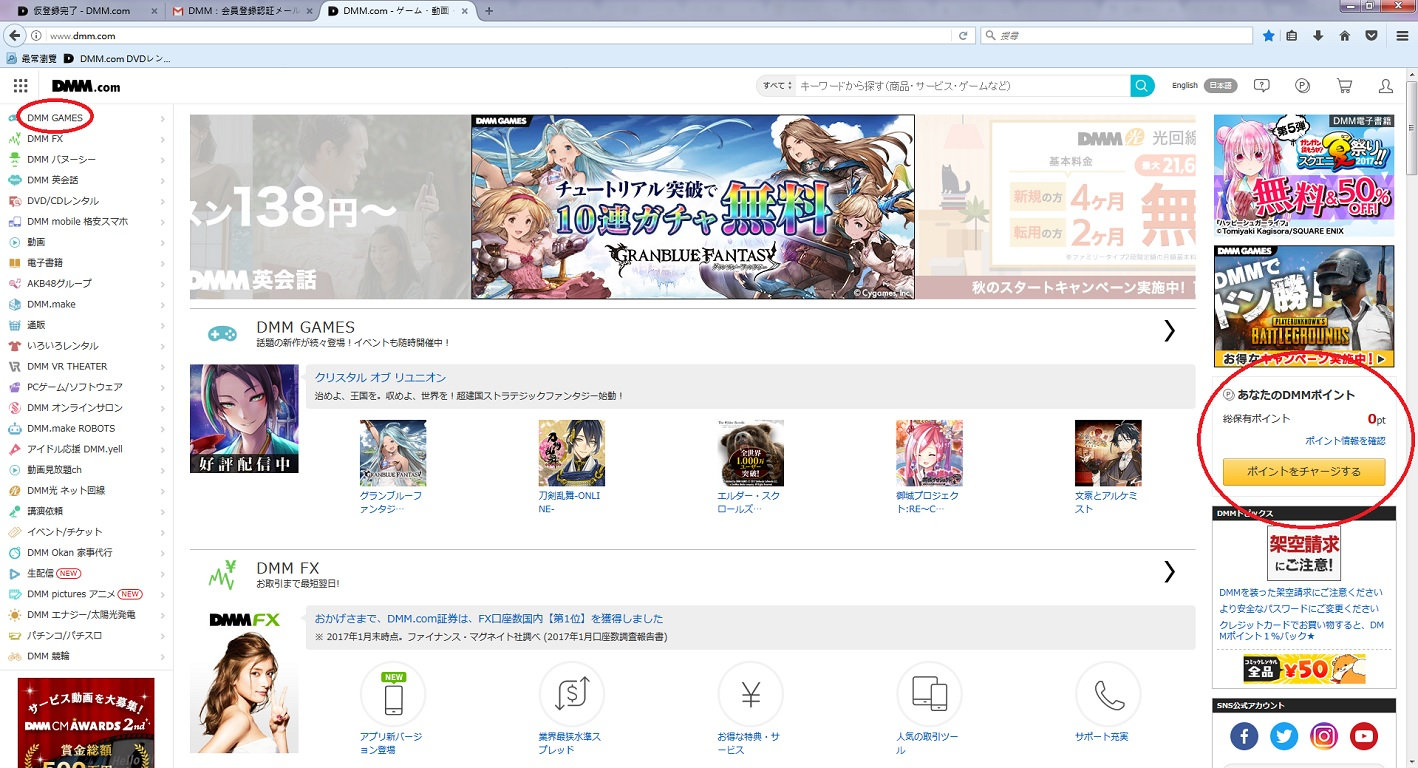The image size is (1418, 768).
Task: Expand chevron next to 動画 in sidebar
Action: [x=163, y=242]
